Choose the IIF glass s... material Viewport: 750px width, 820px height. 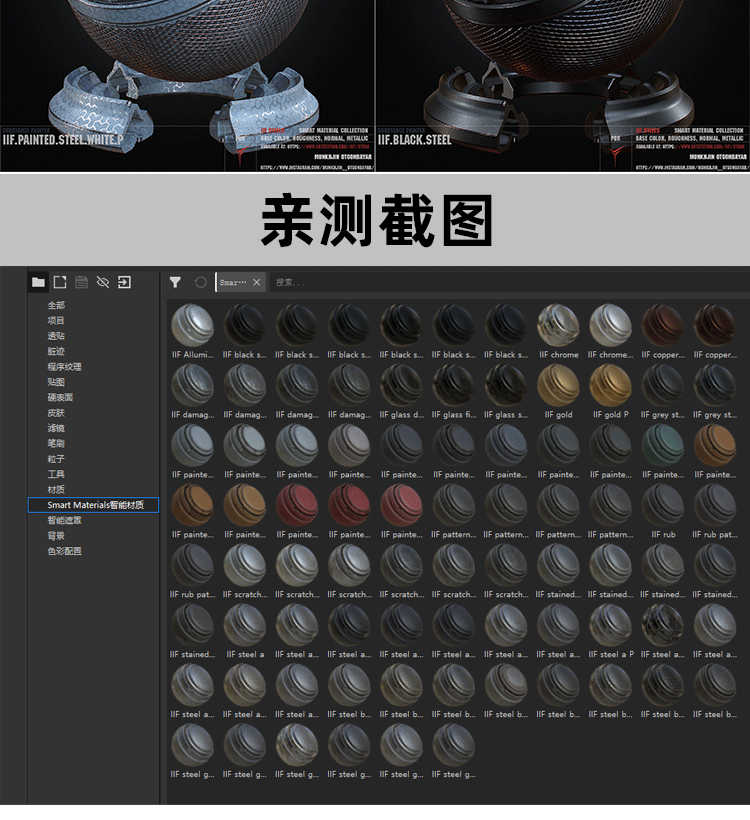[x=506, y=385]
